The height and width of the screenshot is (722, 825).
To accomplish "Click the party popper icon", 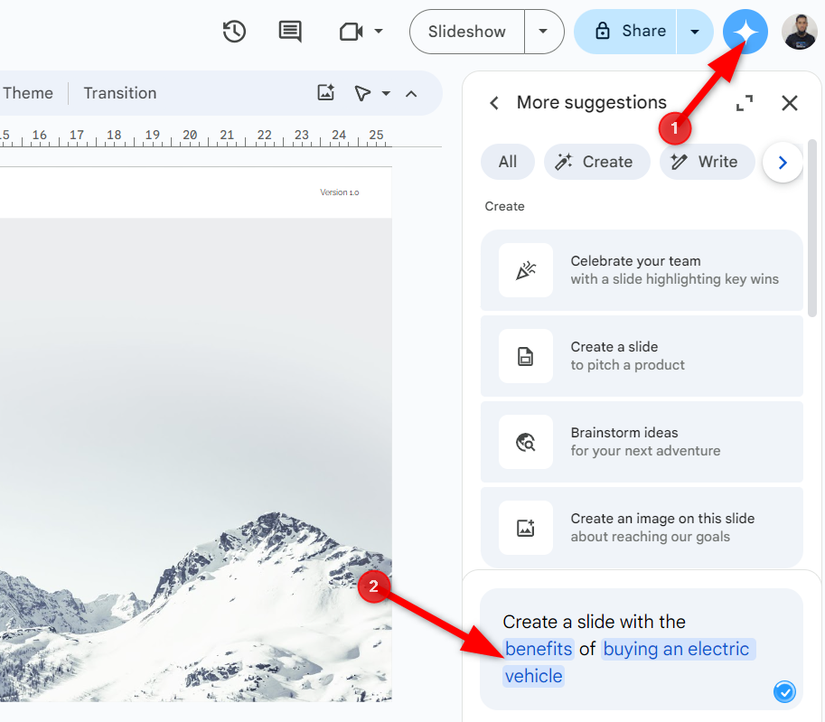I will click(526, 270).
